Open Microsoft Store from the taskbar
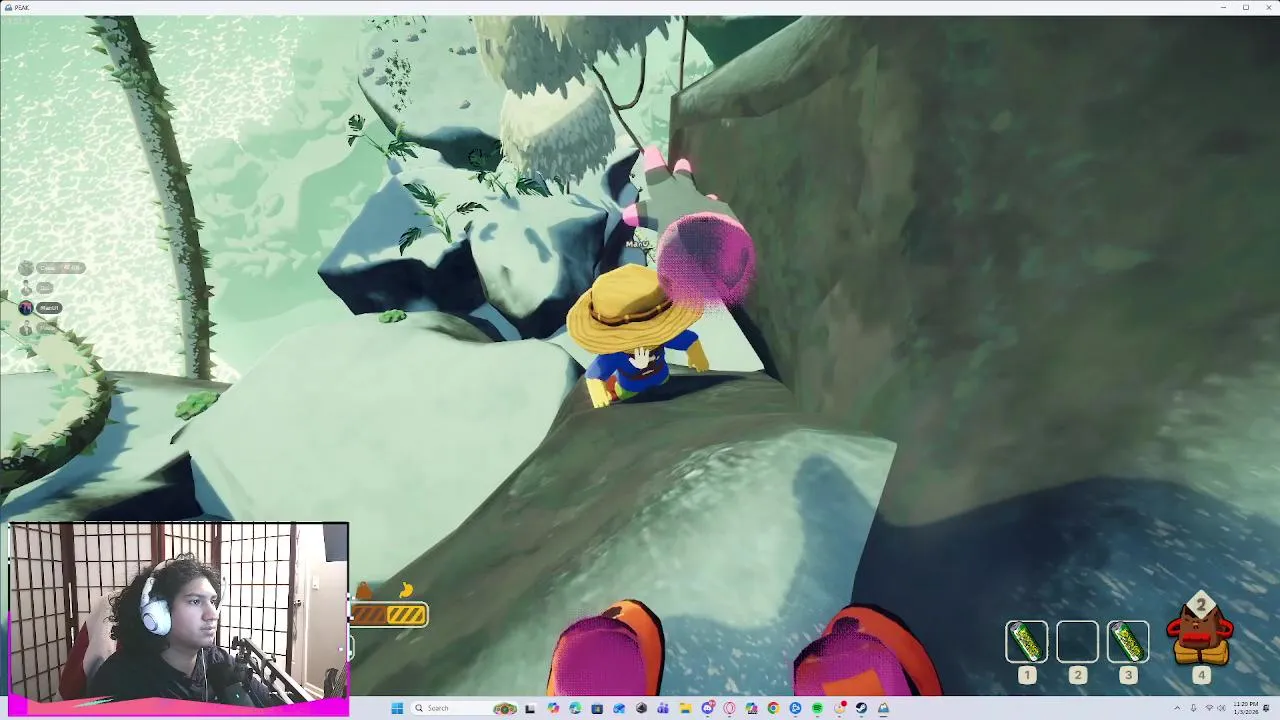 pyautogui.click(x=597, y=708)
